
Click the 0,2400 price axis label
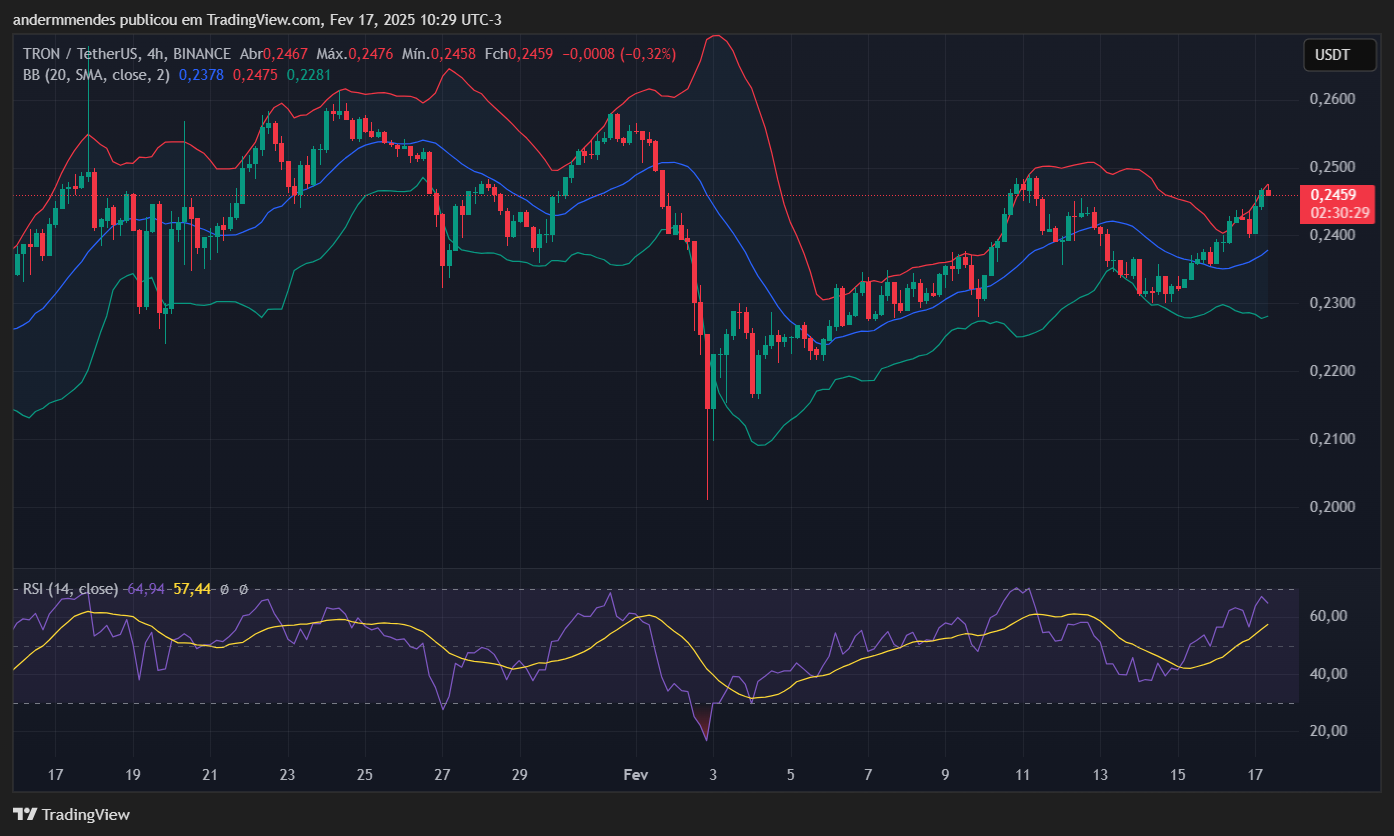coord(1332,235)
